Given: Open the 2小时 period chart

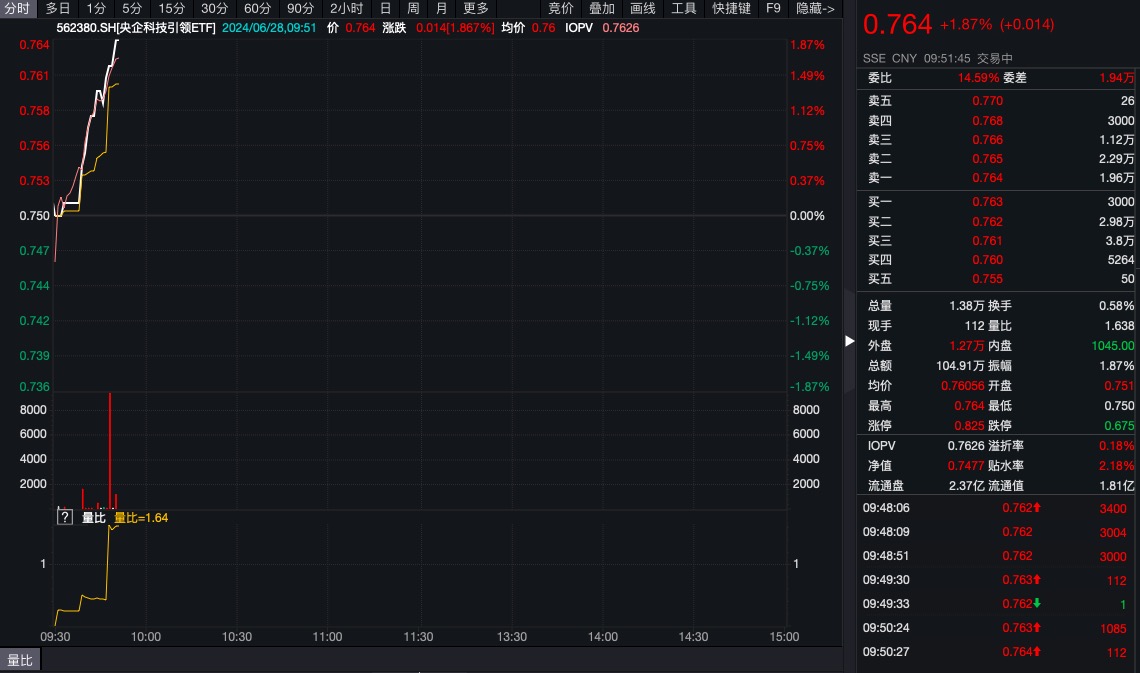Looking at the screenshot, I should (346, 8).
